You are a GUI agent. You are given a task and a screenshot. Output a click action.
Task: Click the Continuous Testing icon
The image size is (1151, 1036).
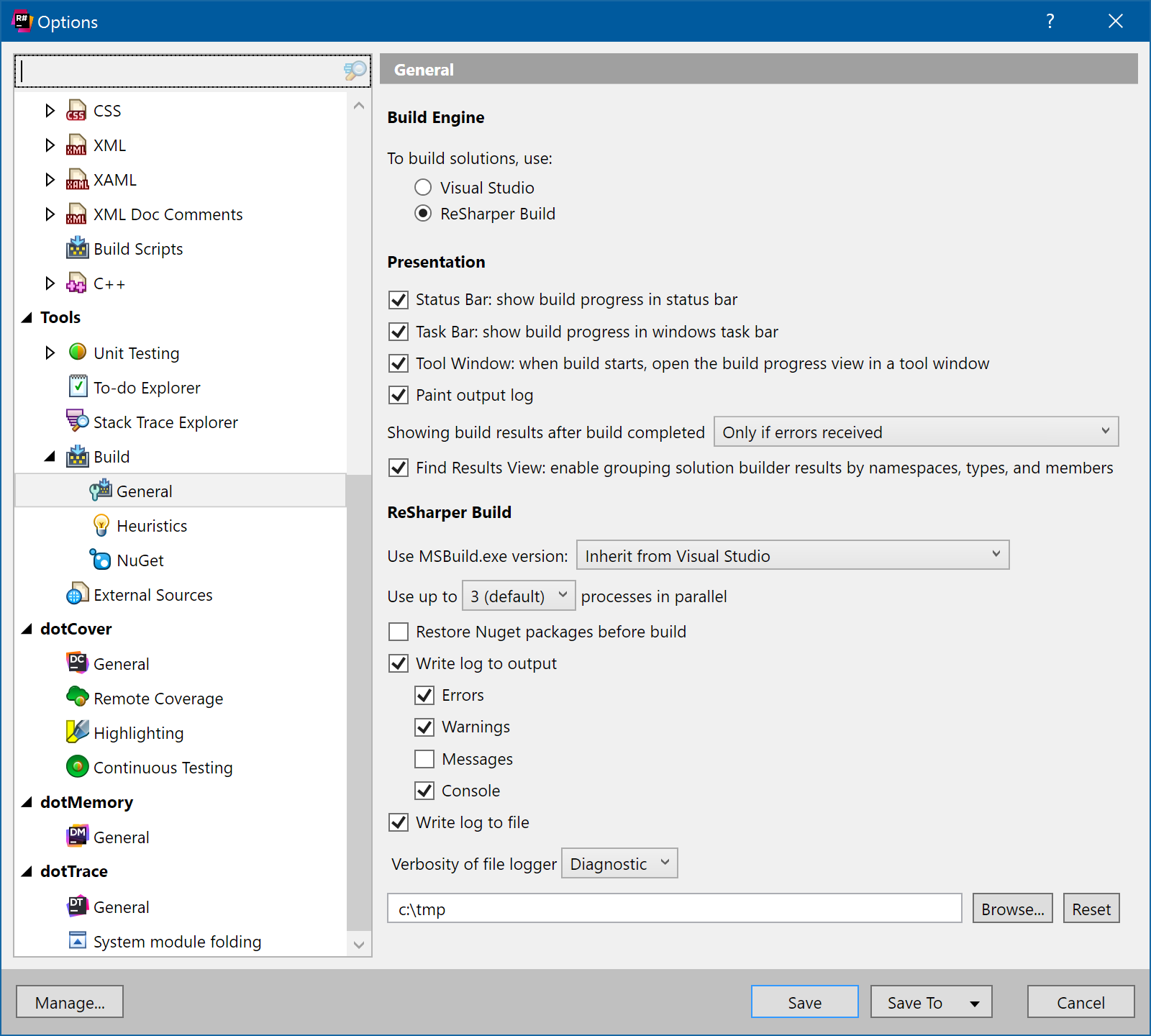coord(77,766)
